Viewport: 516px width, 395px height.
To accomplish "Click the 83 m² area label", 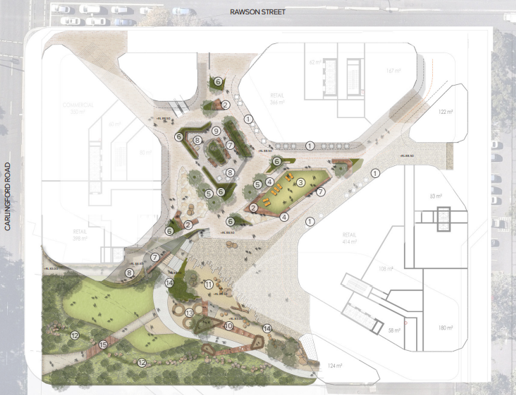I will click(436, 196).
